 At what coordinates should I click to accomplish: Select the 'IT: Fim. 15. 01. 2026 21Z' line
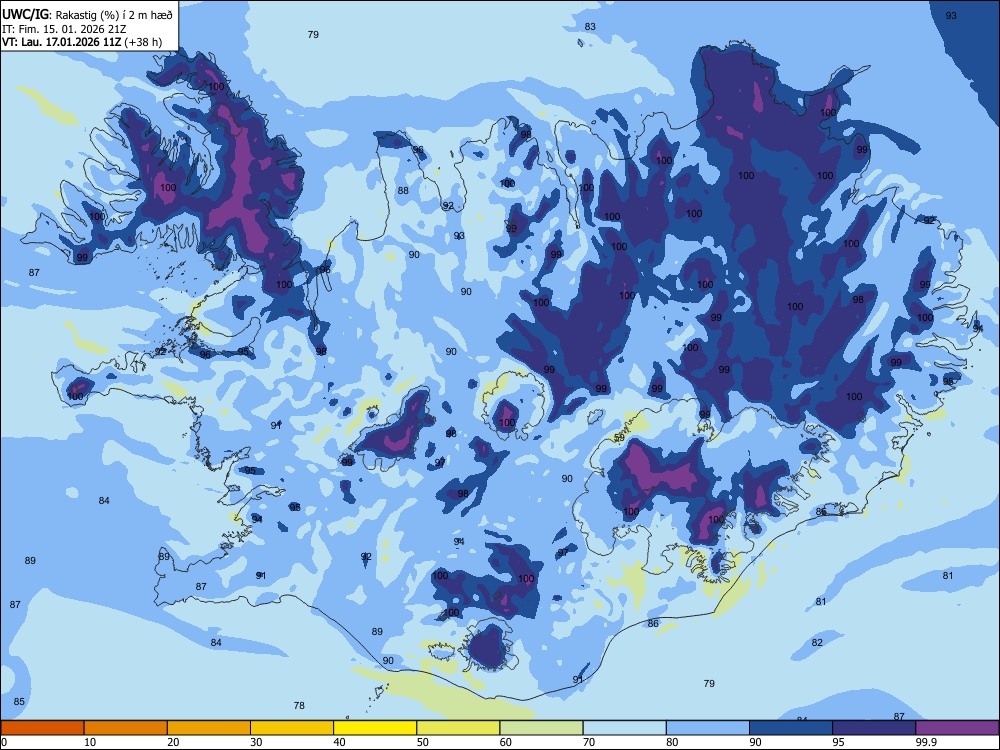(x=63, y=29)
